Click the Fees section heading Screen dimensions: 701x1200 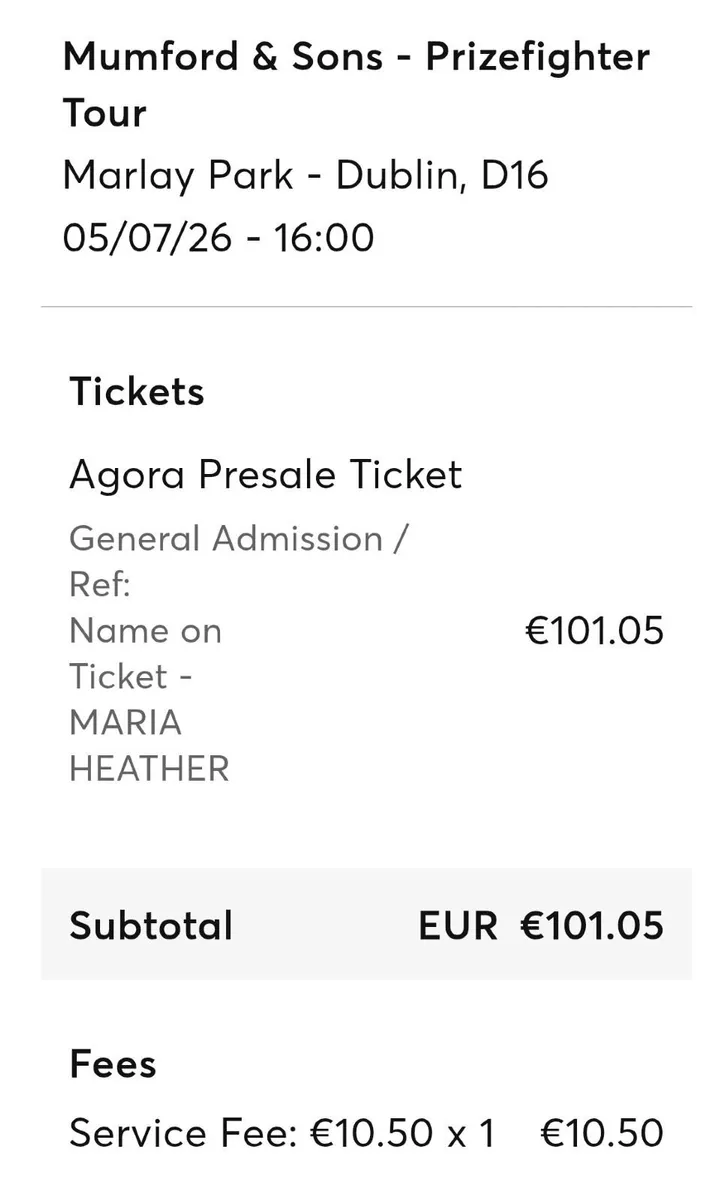[x=113, y=1064]
